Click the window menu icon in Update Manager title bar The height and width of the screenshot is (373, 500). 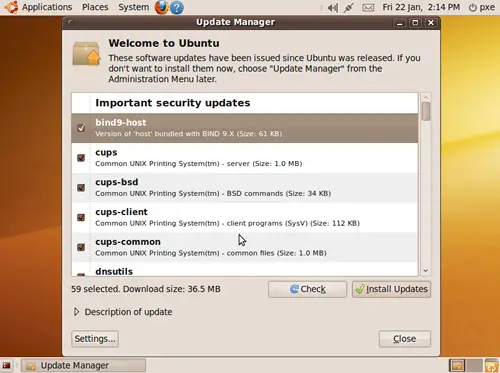(x=70, y=22)
